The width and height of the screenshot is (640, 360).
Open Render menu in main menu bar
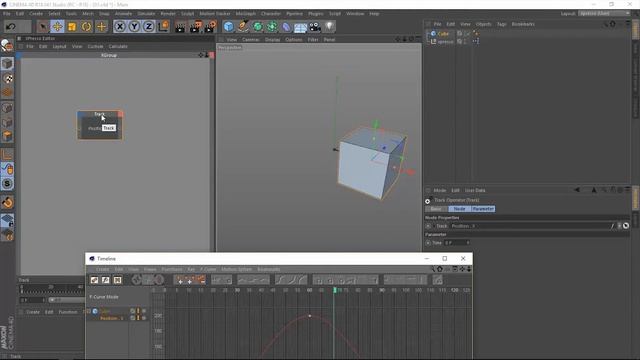click(168, 14)
